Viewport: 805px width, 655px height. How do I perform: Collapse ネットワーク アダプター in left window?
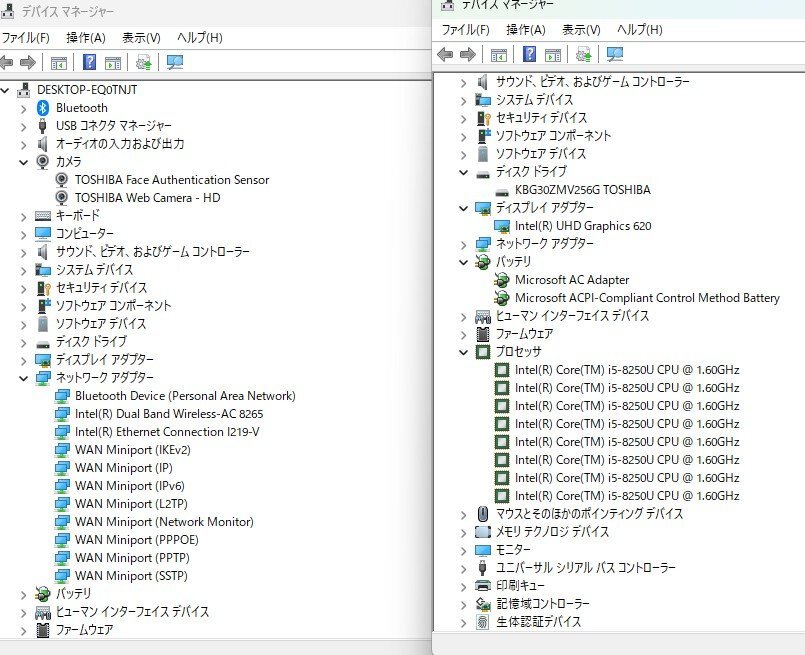pos(23,378)
